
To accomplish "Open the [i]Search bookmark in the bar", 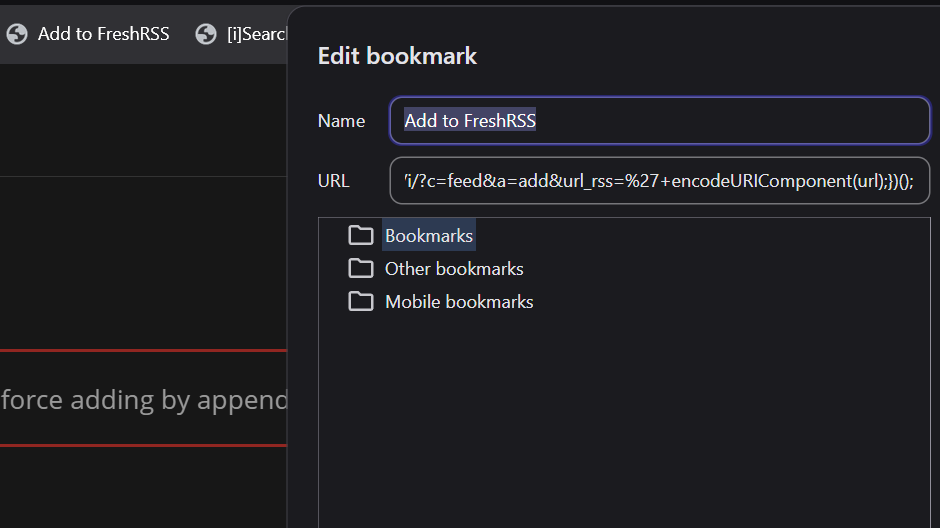I will click(x=240, y=34).
